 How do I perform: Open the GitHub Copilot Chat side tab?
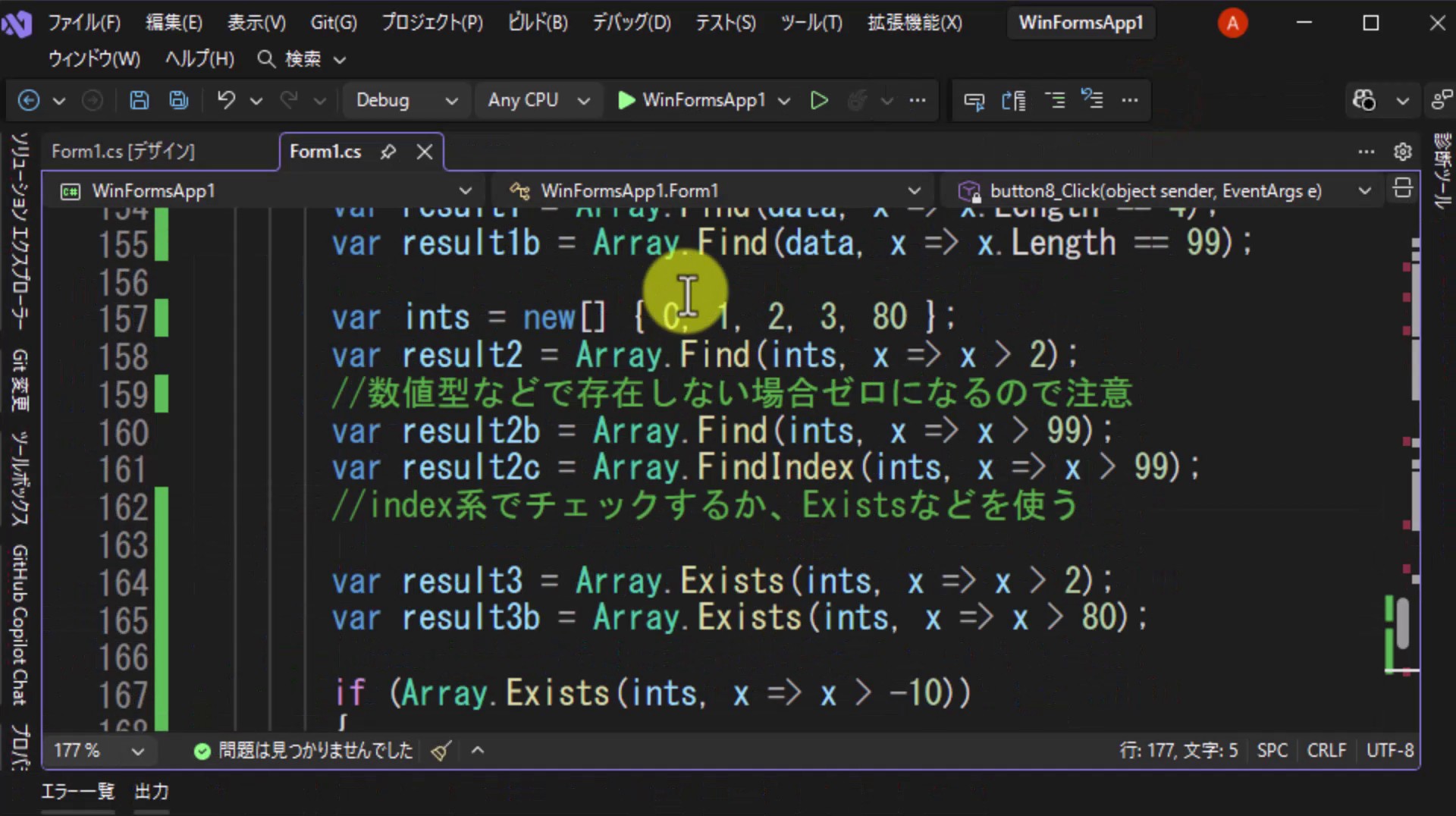click(20, 626)
